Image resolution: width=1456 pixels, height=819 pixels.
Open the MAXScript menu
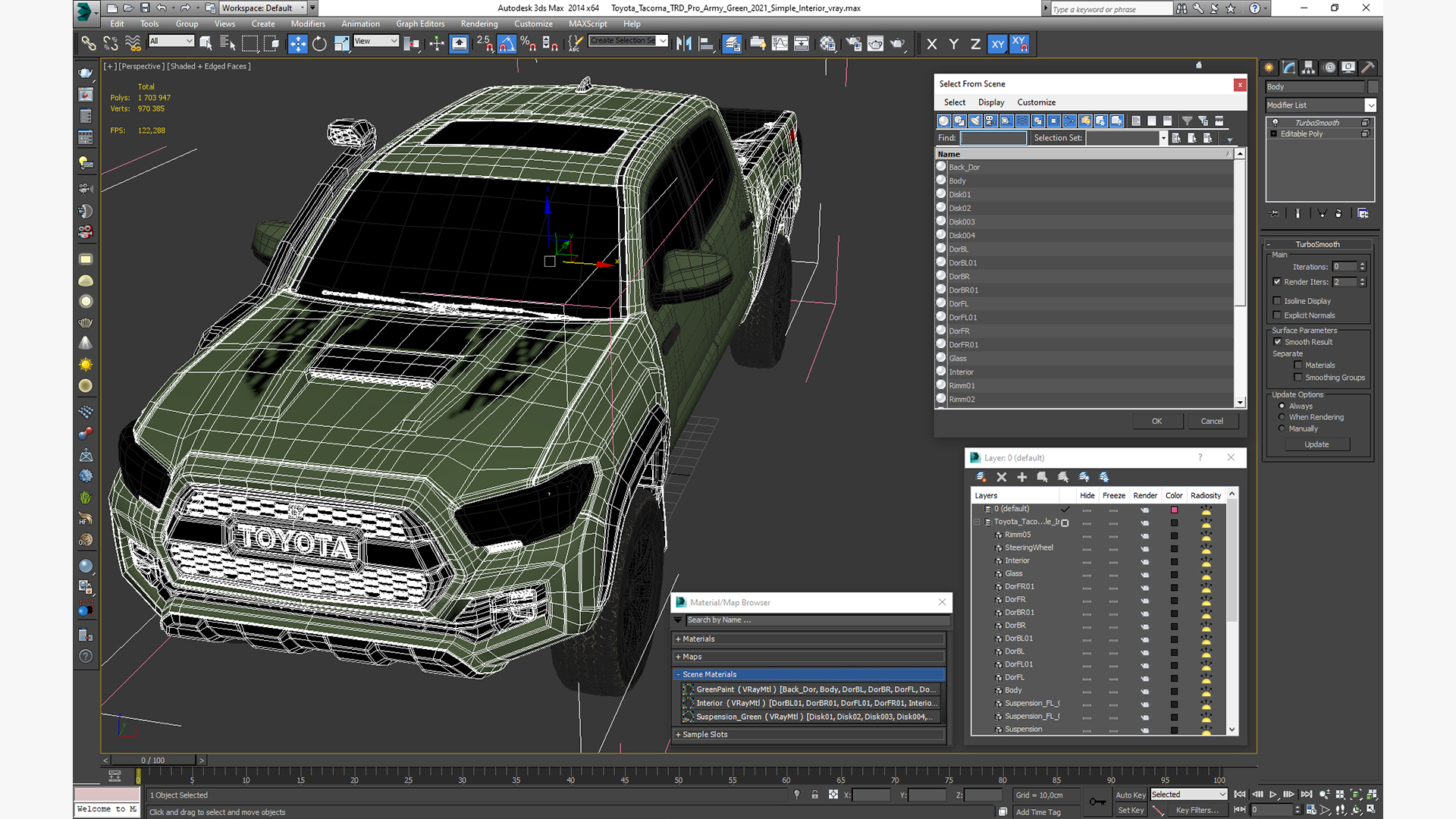tap(588, 24)
